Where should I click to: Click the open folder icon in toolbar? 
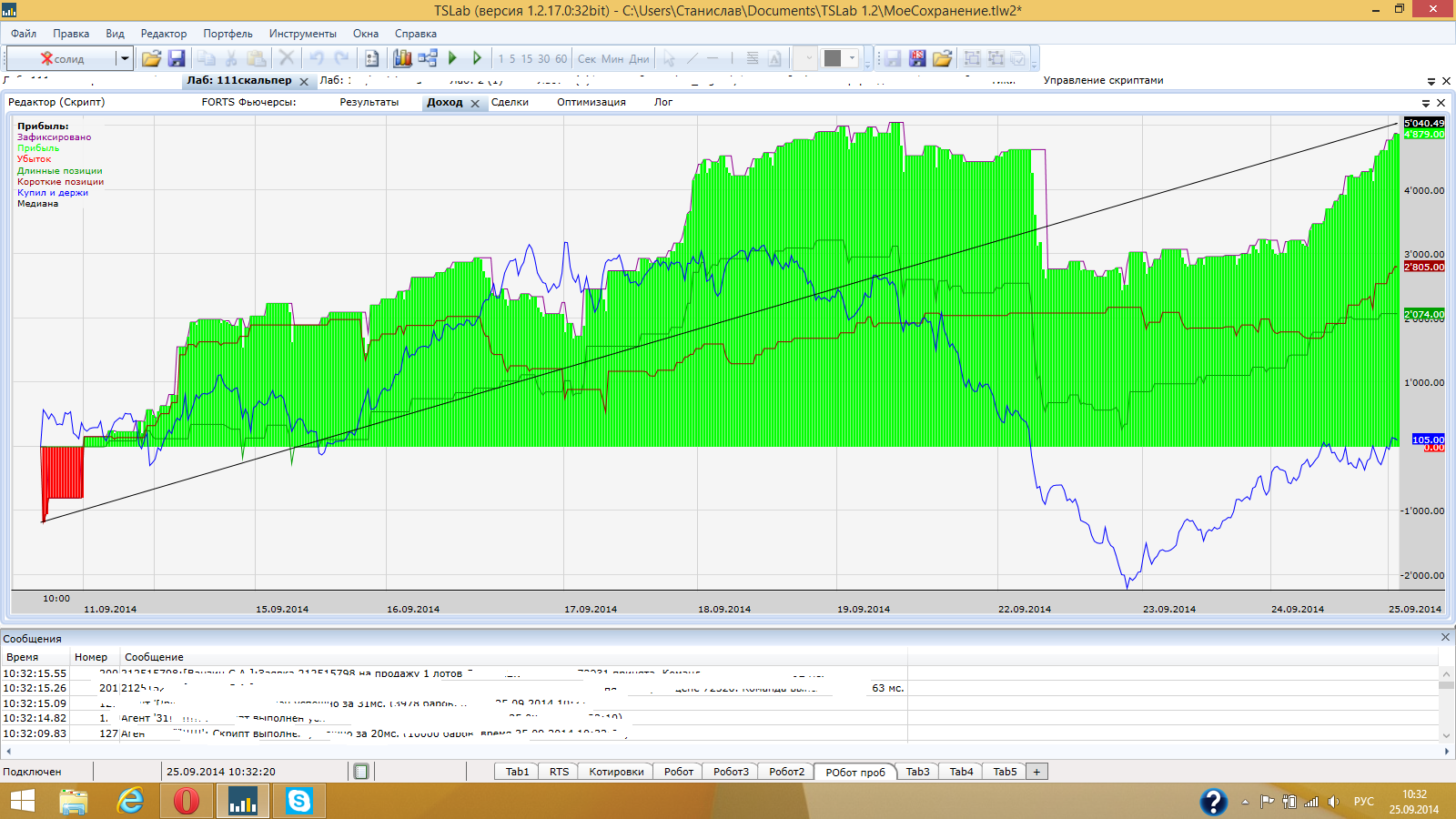coord(151,58)
